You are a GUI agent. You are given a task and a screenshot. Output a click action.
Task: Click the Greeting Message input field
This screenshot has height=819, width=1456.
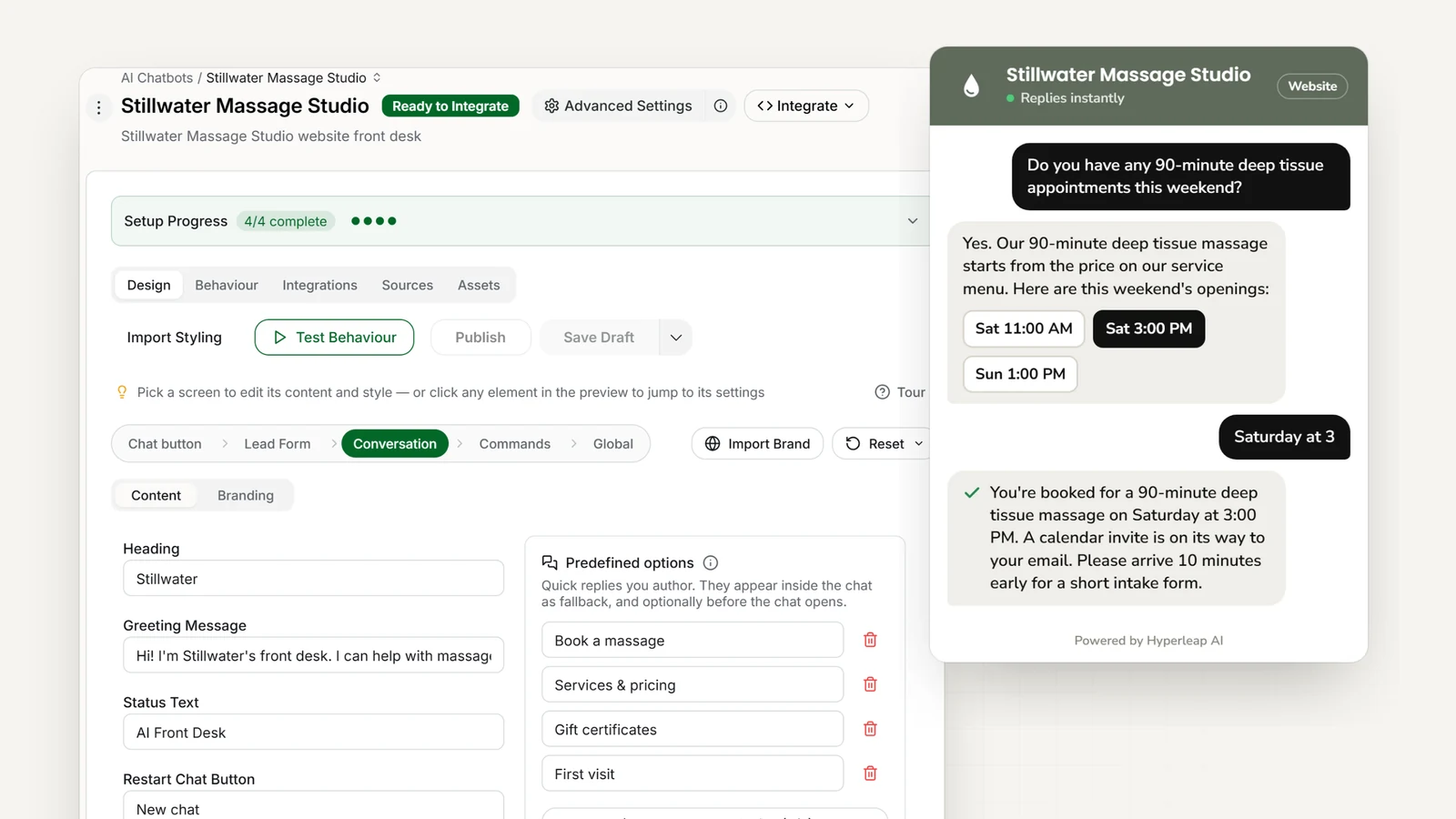coord(313,655)
